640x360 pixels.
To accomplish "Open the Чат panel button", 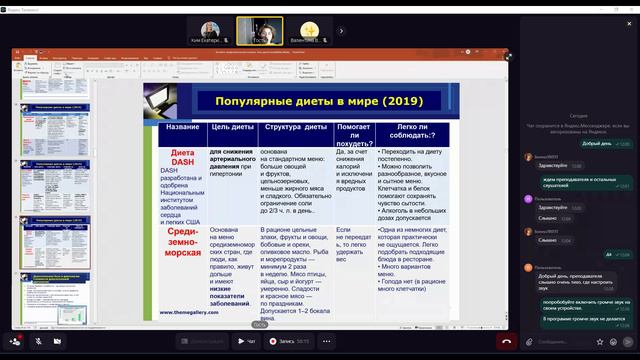I will pyautogui.click(x=247, y=341).
